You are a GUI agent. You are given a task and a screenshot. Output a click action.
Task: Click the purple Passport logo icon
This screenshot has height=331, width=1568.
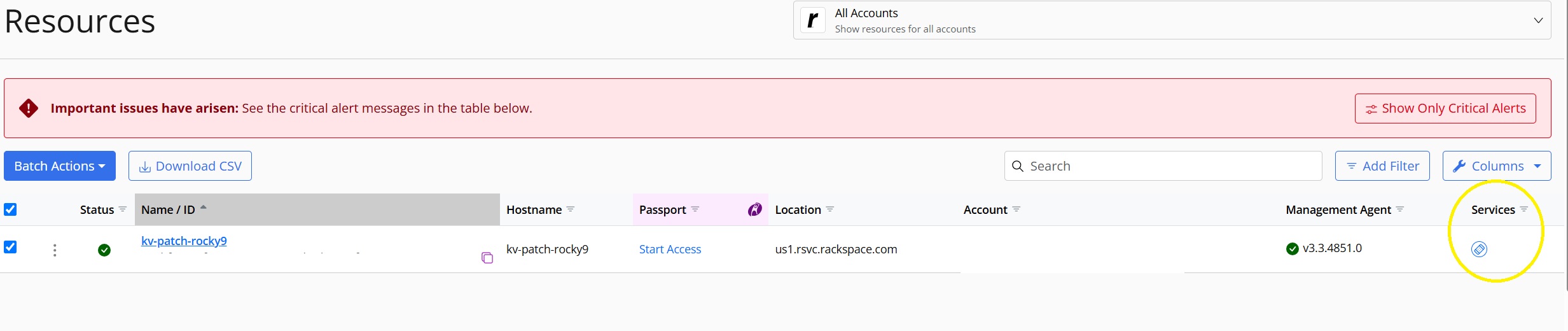point(754,209)
